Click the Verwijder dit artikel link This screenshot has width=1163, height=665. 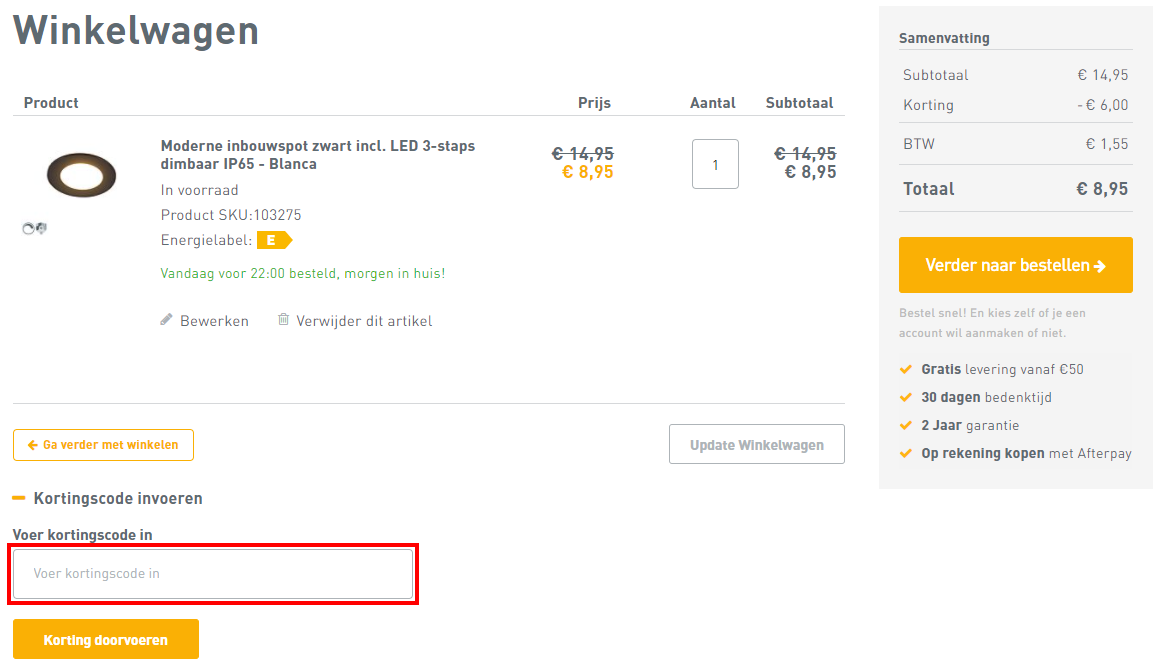tap(364, 321)
